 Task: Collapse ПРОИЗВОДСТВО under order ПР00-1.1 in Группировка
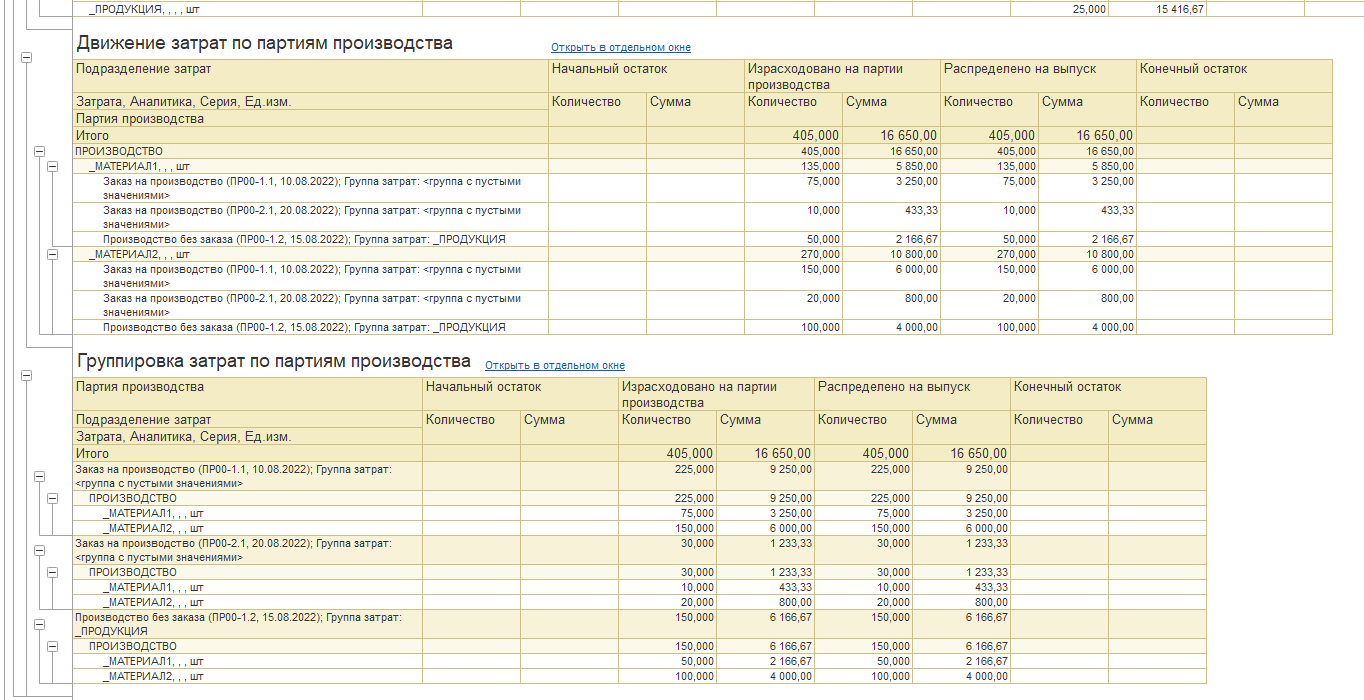pyautogui.click(x=54, y=499)
